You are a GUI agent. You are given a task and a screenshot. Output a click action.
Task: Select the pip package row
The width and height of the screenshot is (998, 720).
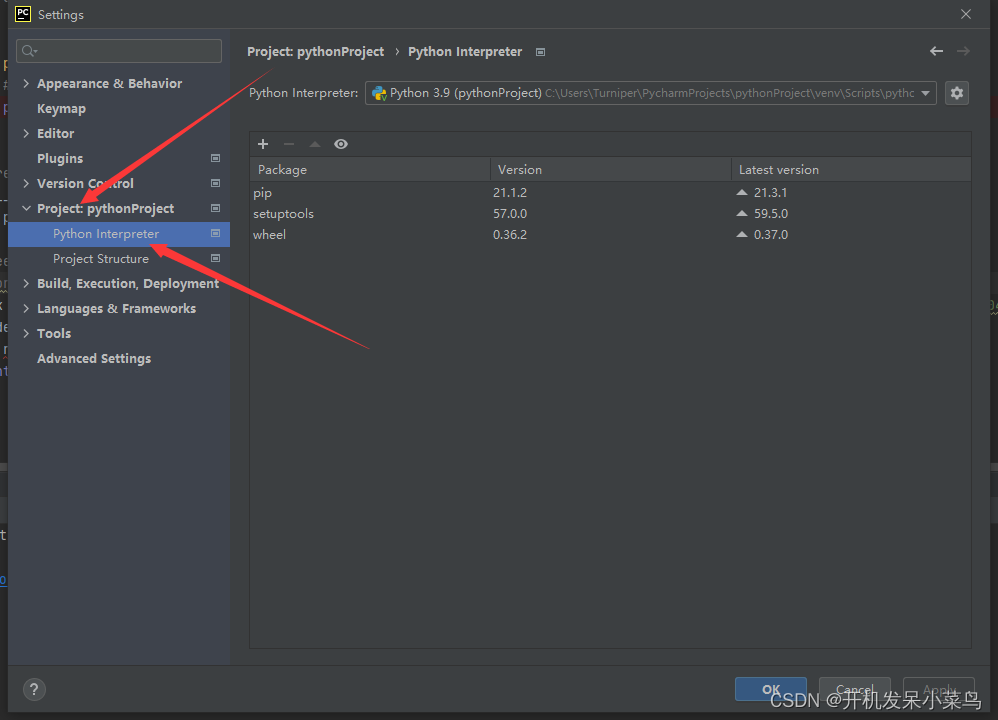(x=610, y=192)
